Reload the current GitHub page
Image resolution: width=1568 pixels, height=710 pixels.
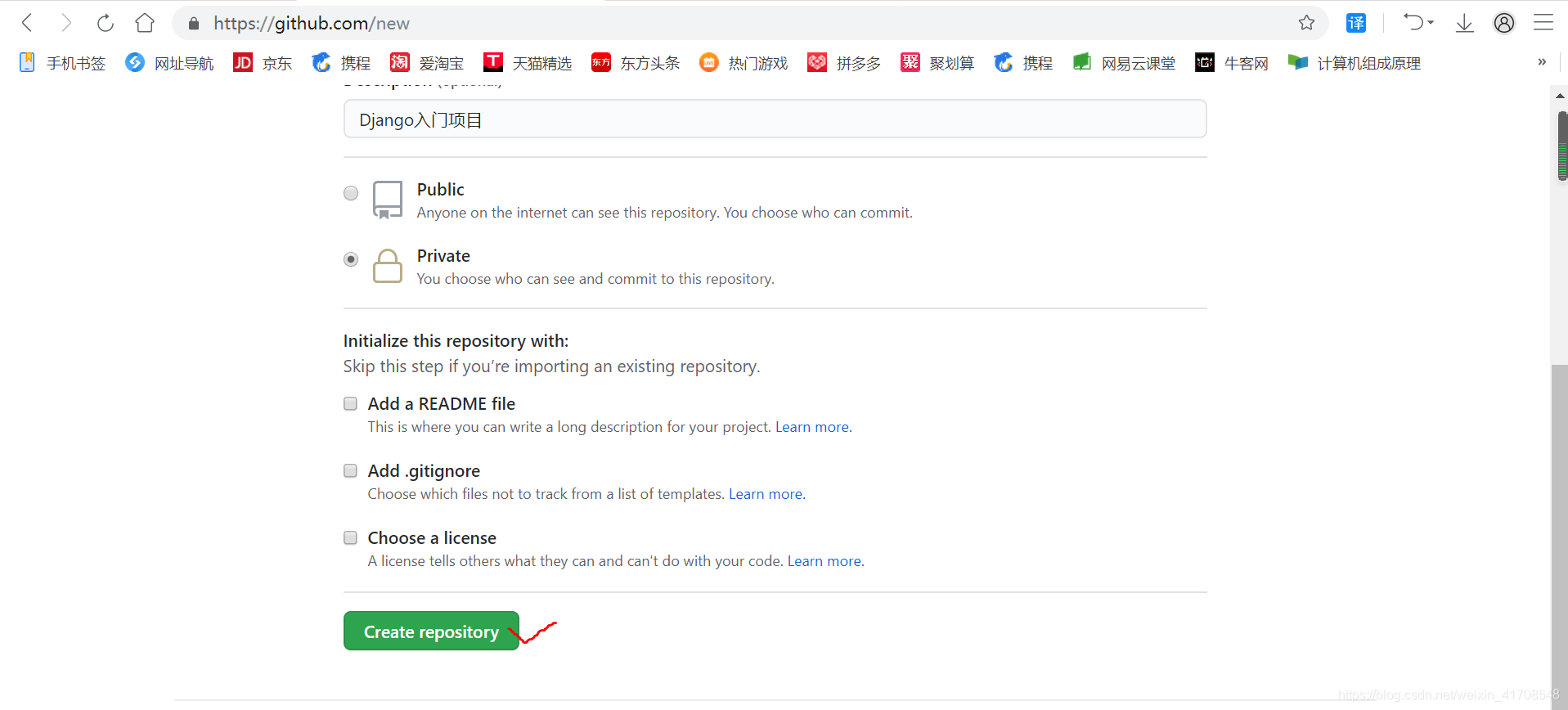pyautogui.click(x=106, y=23)
